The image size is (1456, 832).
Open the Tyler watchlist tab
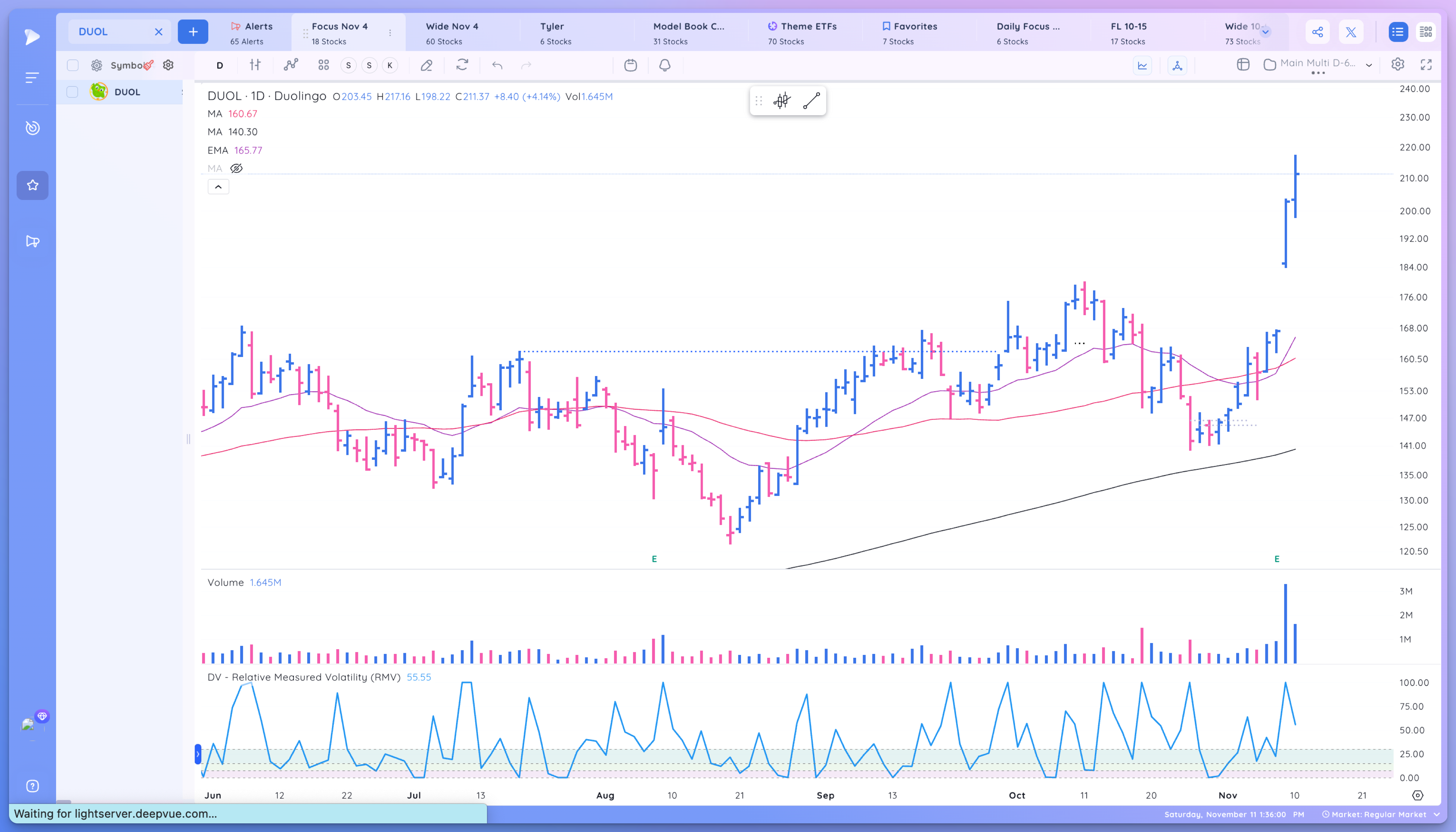[555, 33]
